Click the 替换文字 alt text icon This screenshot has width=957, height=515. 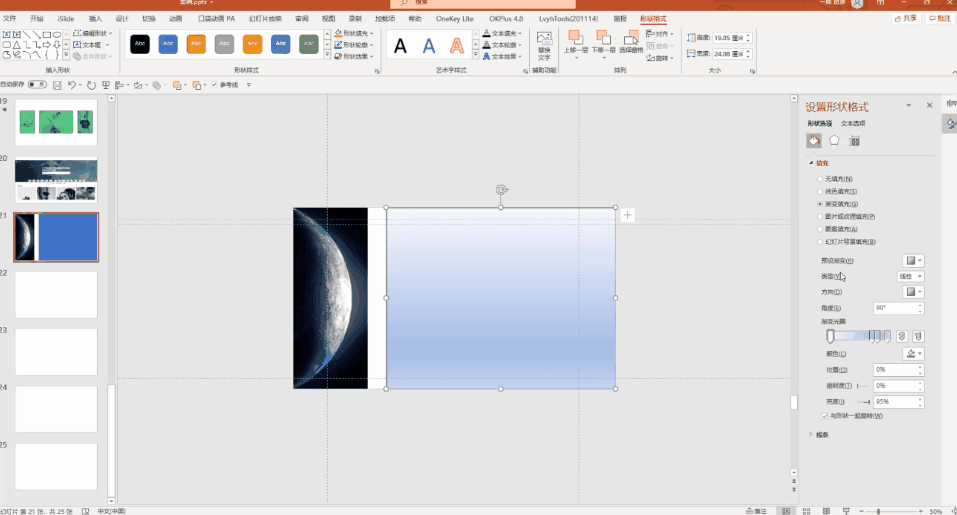pos(544,46)
